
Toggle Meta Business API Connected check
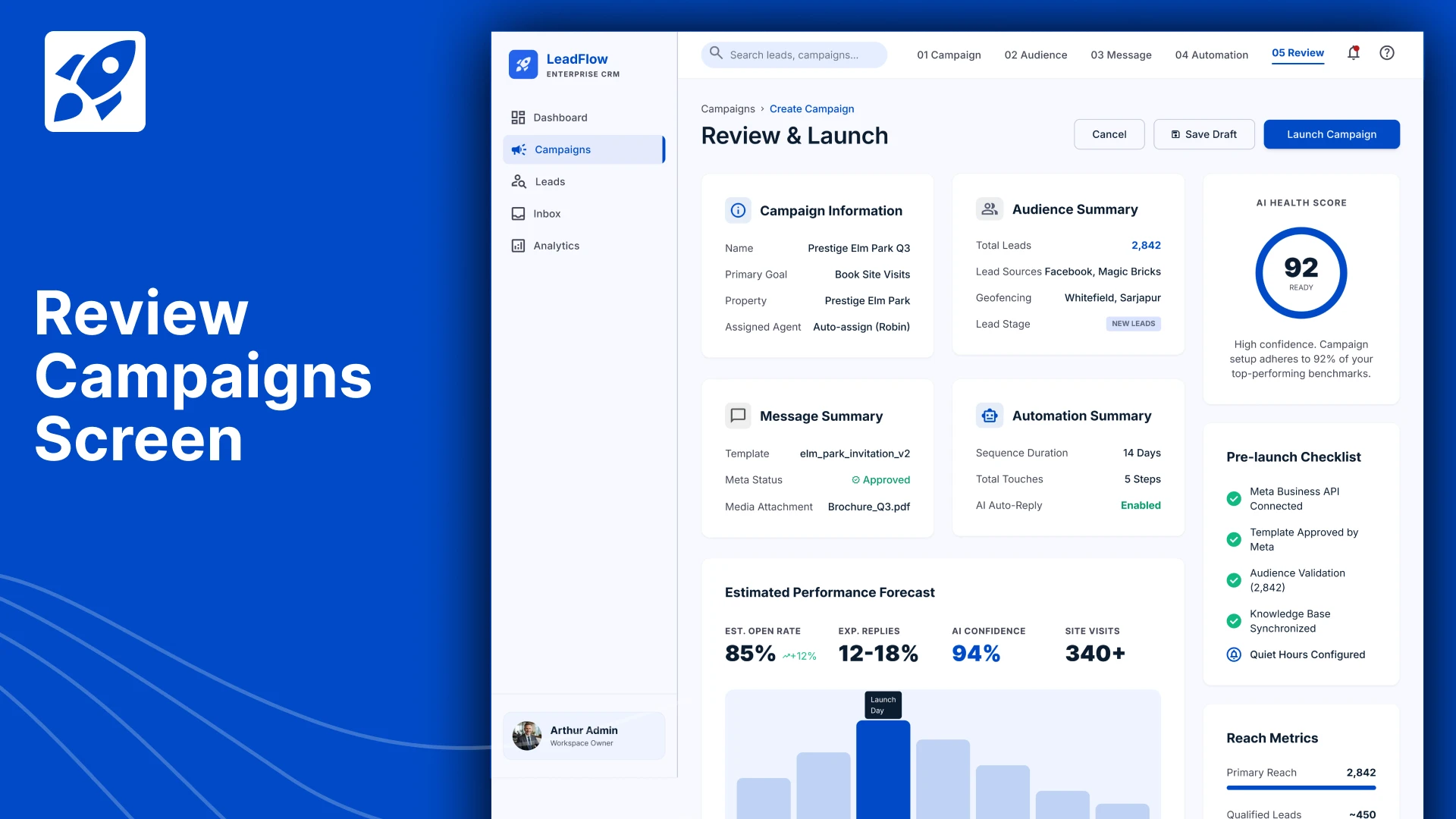pos(1234,499)
